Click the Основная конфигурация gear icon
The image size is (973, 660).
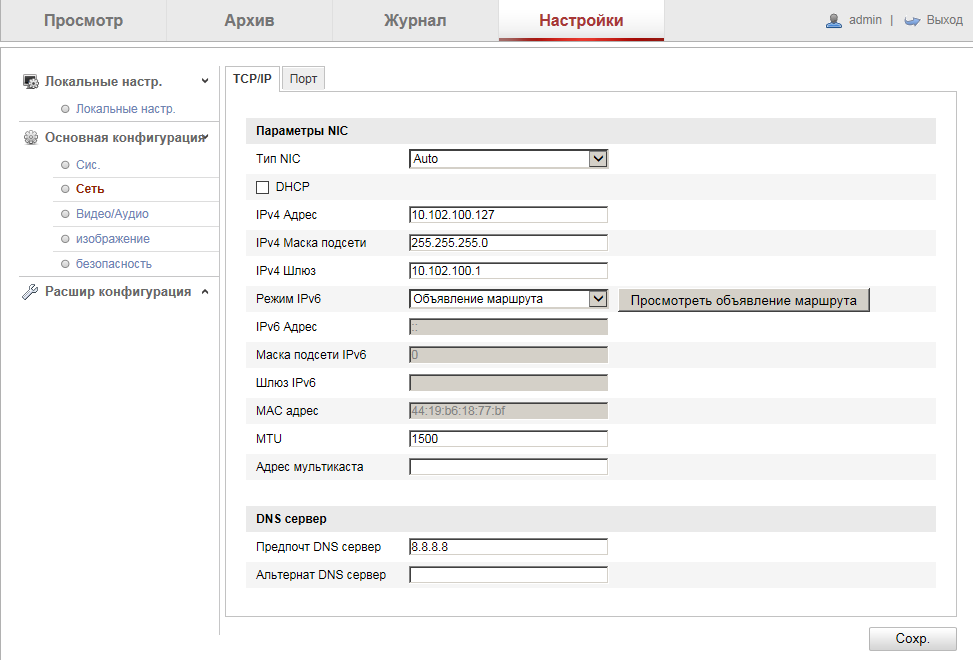coord(31,138)
